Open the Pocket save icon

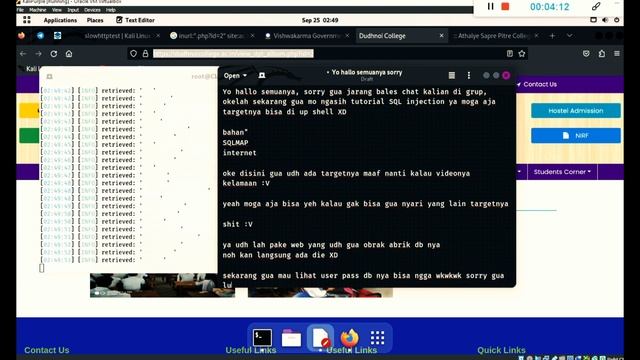586,53
